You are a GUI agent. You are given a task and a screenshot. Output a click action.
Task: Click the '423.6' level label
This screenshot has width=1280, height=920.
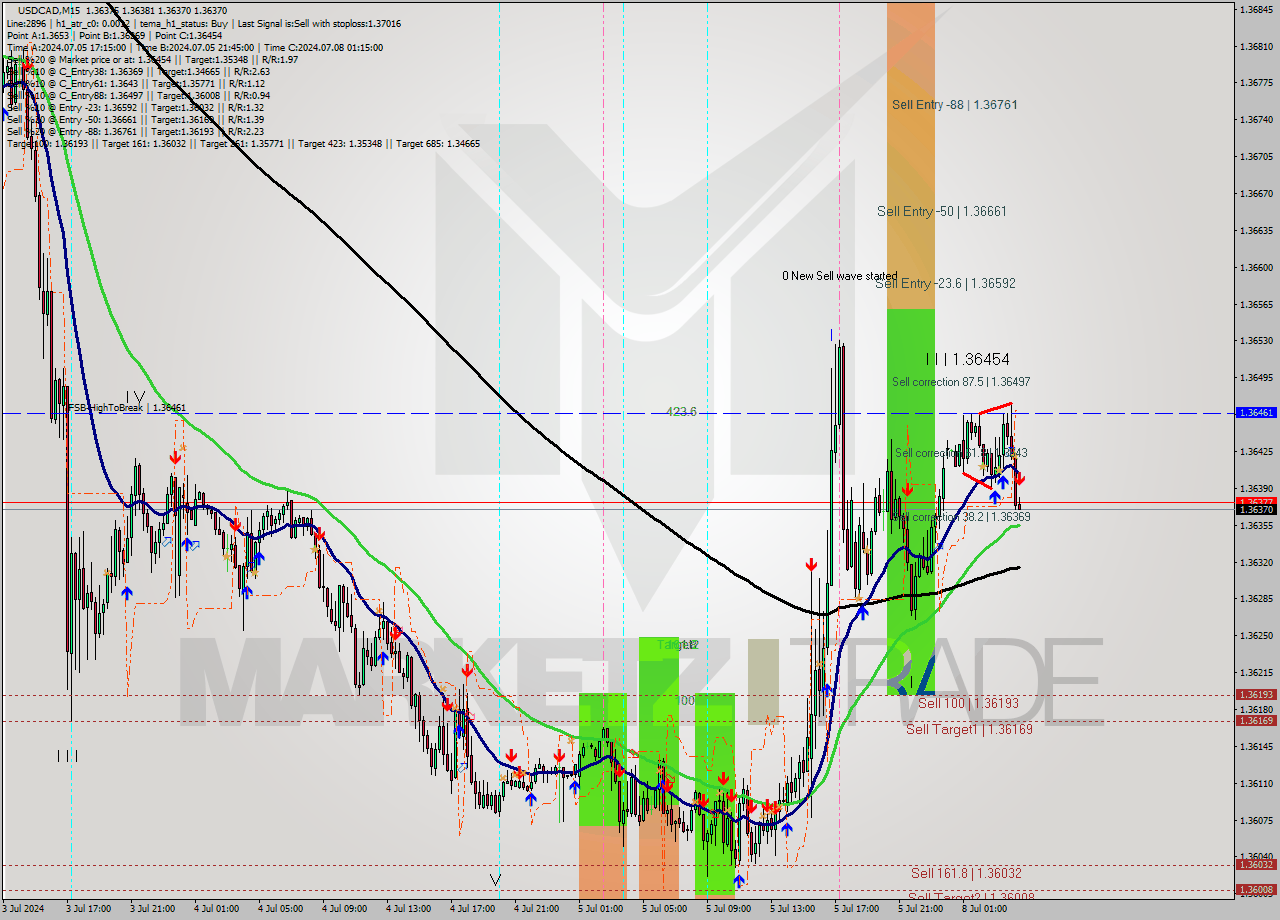click(682, 411)
